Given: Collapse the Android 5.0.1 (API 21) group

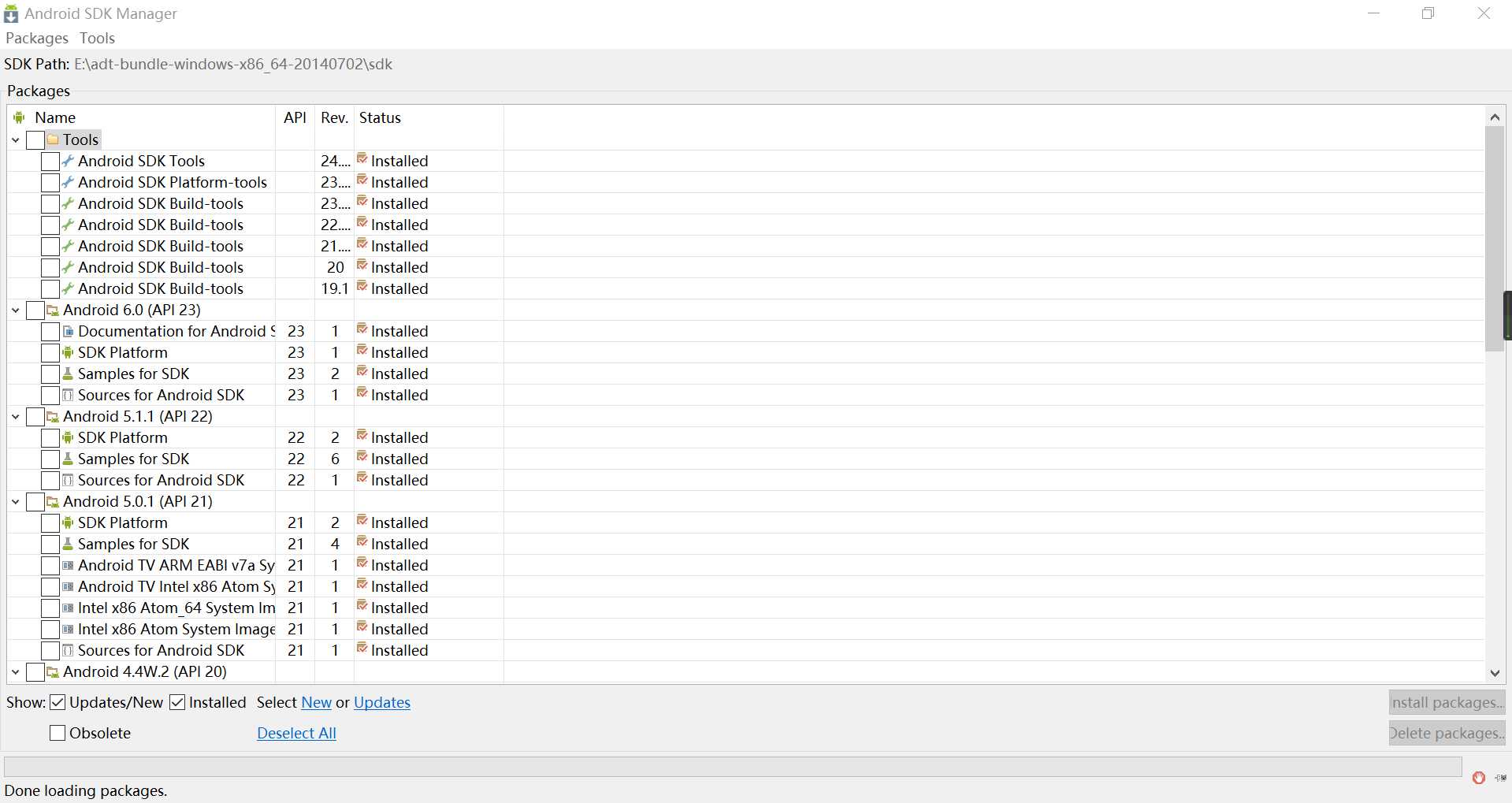Looking at the screenshot, I should click(x=16, y=502).
